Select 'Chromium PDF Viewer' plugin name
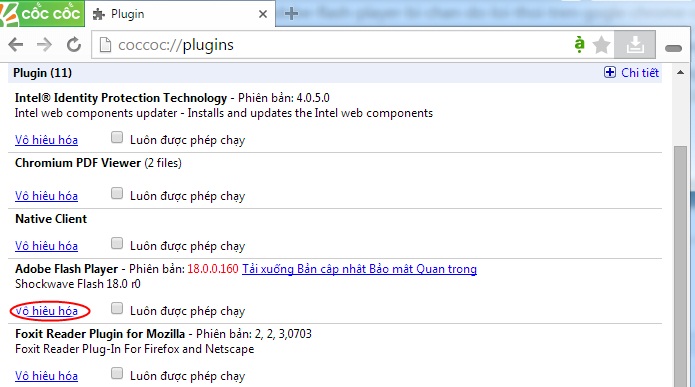 (x=78, y=163)
